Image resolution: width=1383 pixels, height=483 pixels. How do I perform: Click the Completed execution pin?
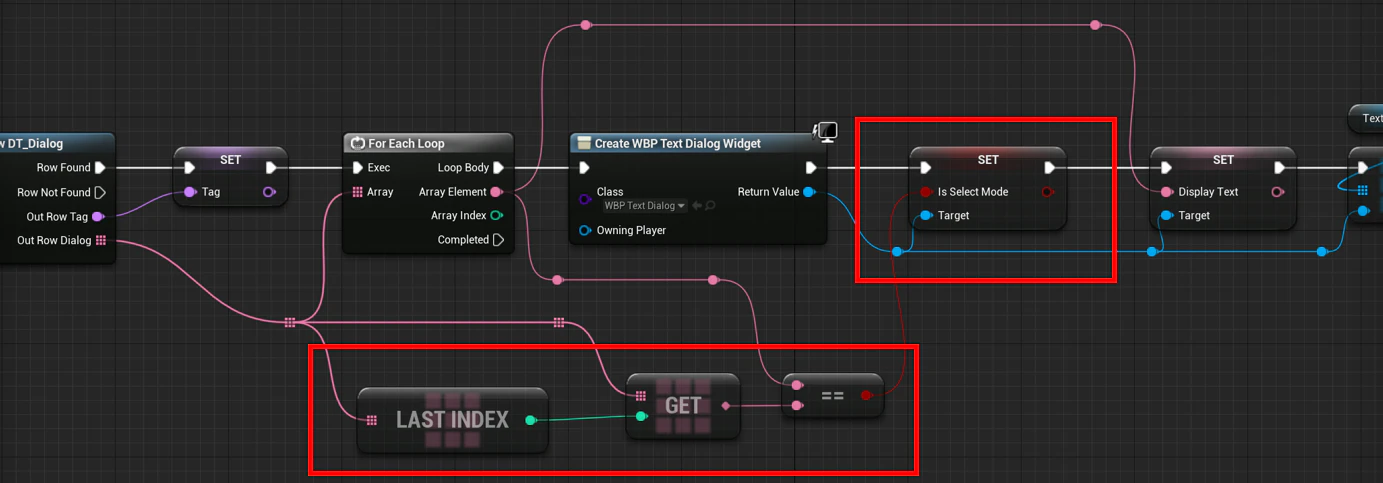click(x=499, y=240)
